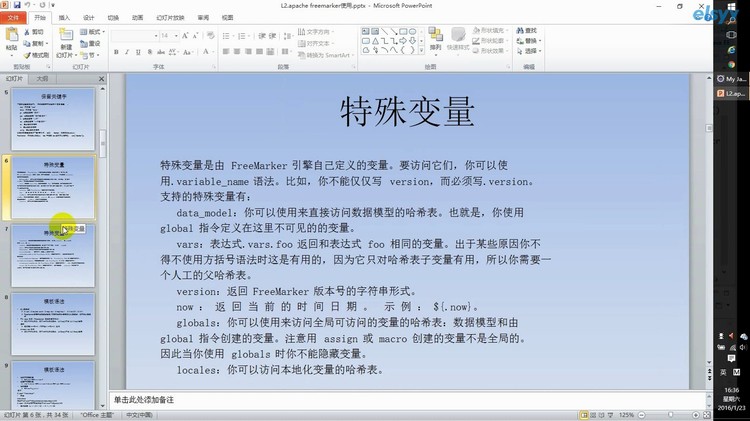750x421 pixels.
Task: Open the Windows Start button
Action: click(731, 7)
